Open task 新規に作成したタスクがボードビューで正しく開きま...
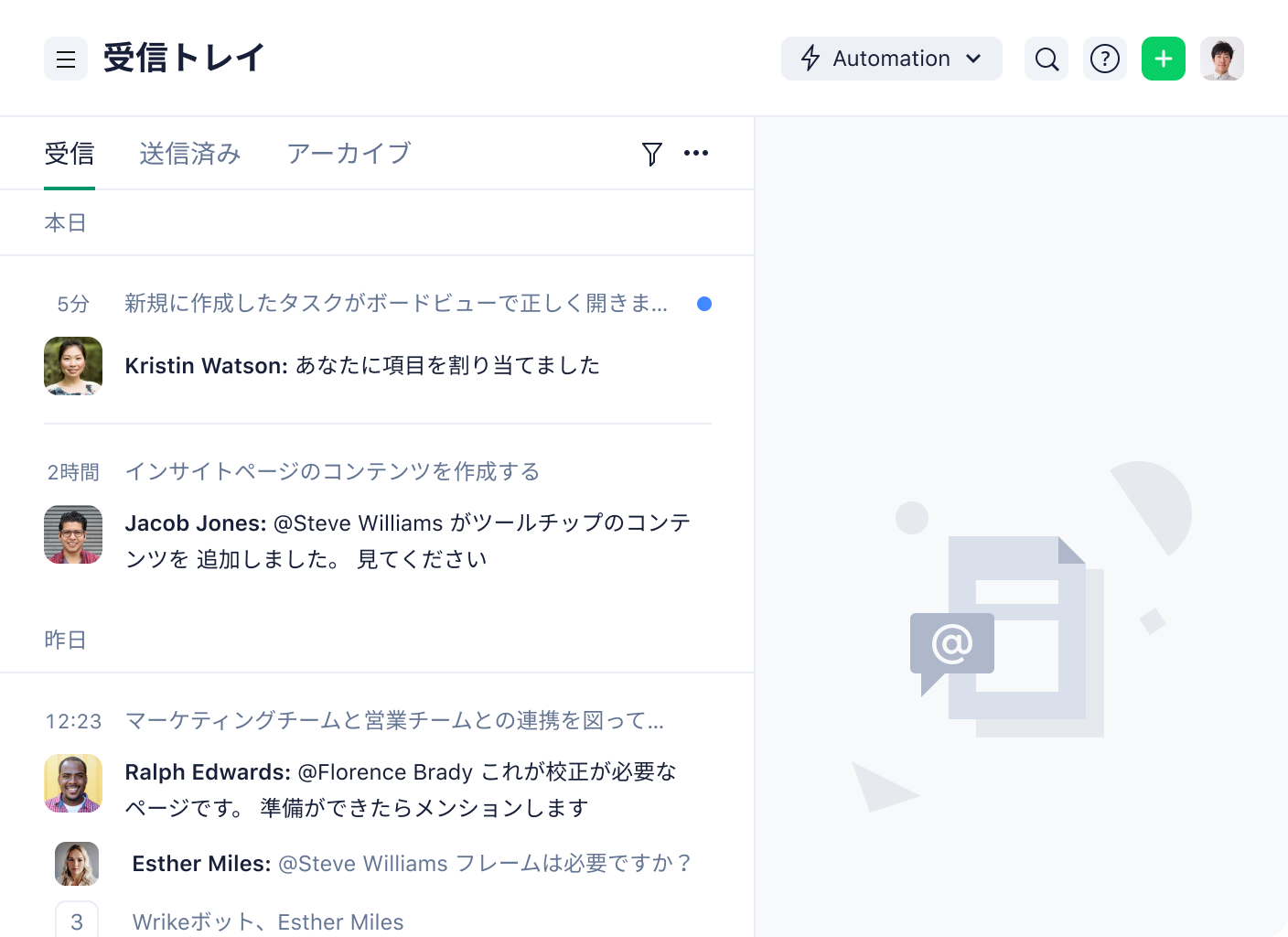The width and height of the screenshot is (1288, 937). 396,303
